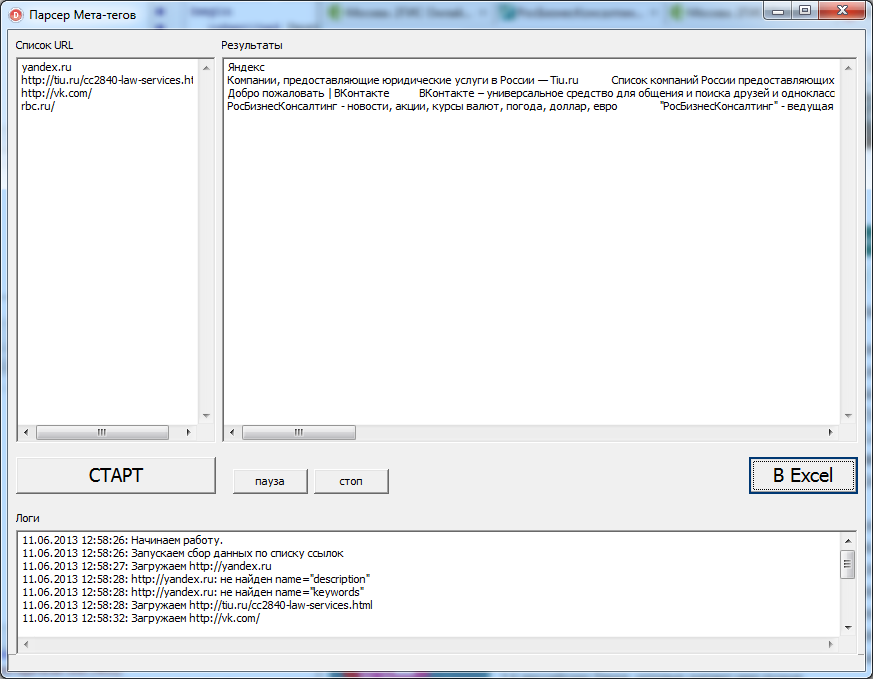Click logs scroll right arrow

pos(831,644)
